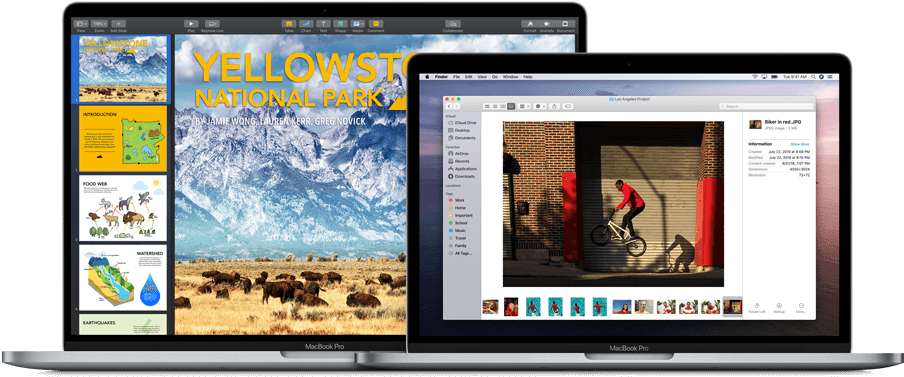904x377 pixels.
Task: Add a Comment in Keynote toolbar
Action: pyautogui.click(x=376, y=24)
